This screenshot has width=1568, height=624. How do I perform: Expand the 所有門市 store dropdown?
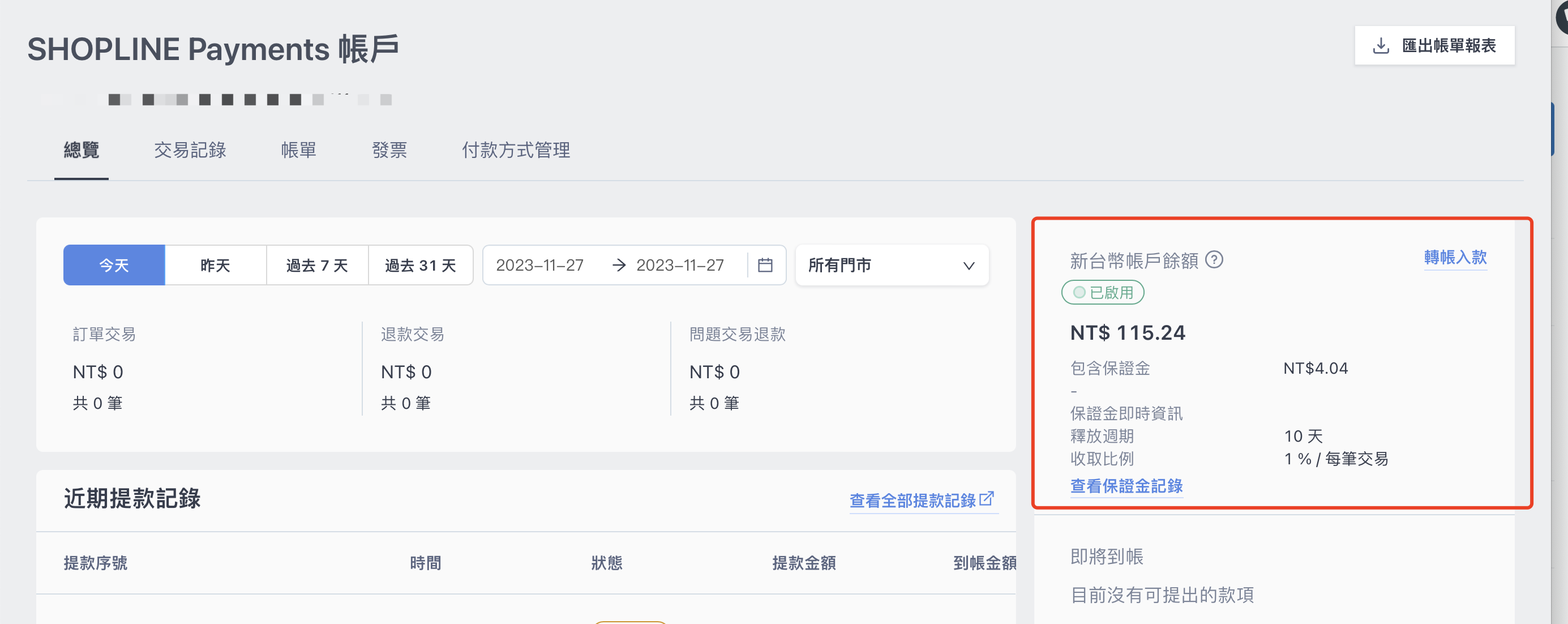pyautogui.click(x=892, y=266)
